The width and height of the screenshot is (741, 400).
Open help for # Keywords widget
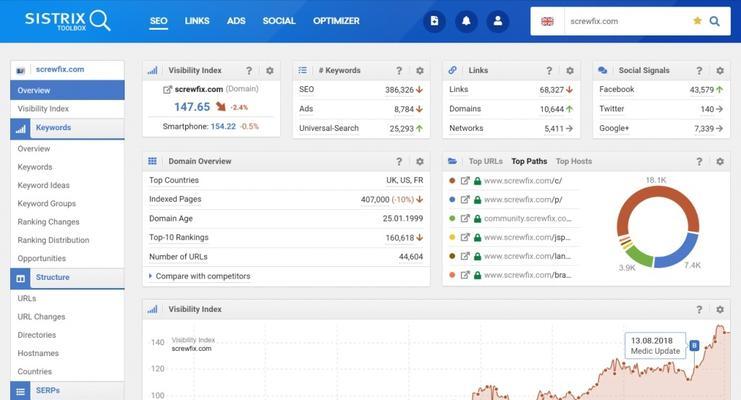[x=399, y=70]
